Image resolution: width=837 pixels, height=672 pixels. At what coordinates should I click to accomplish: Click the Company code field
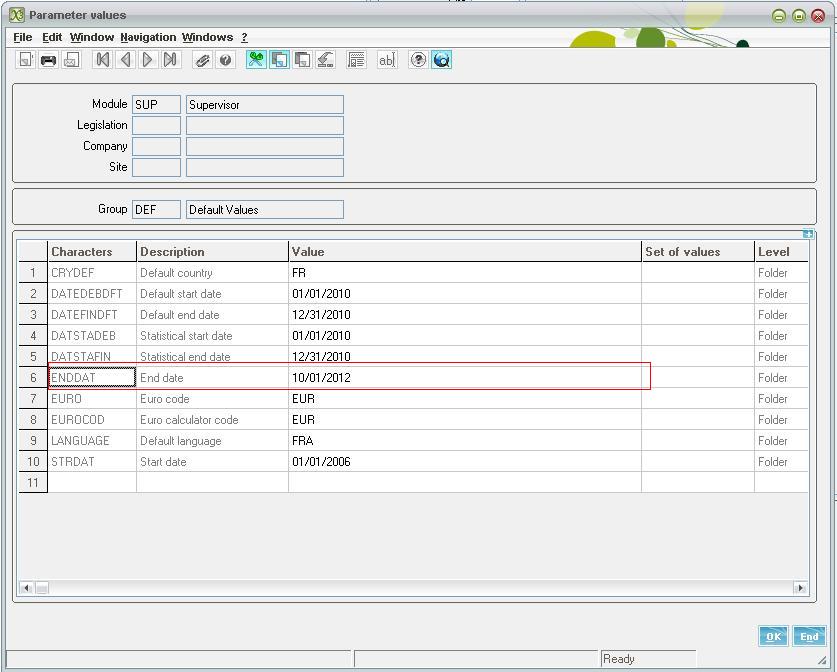pyautogui.click(x=156, y=146)
